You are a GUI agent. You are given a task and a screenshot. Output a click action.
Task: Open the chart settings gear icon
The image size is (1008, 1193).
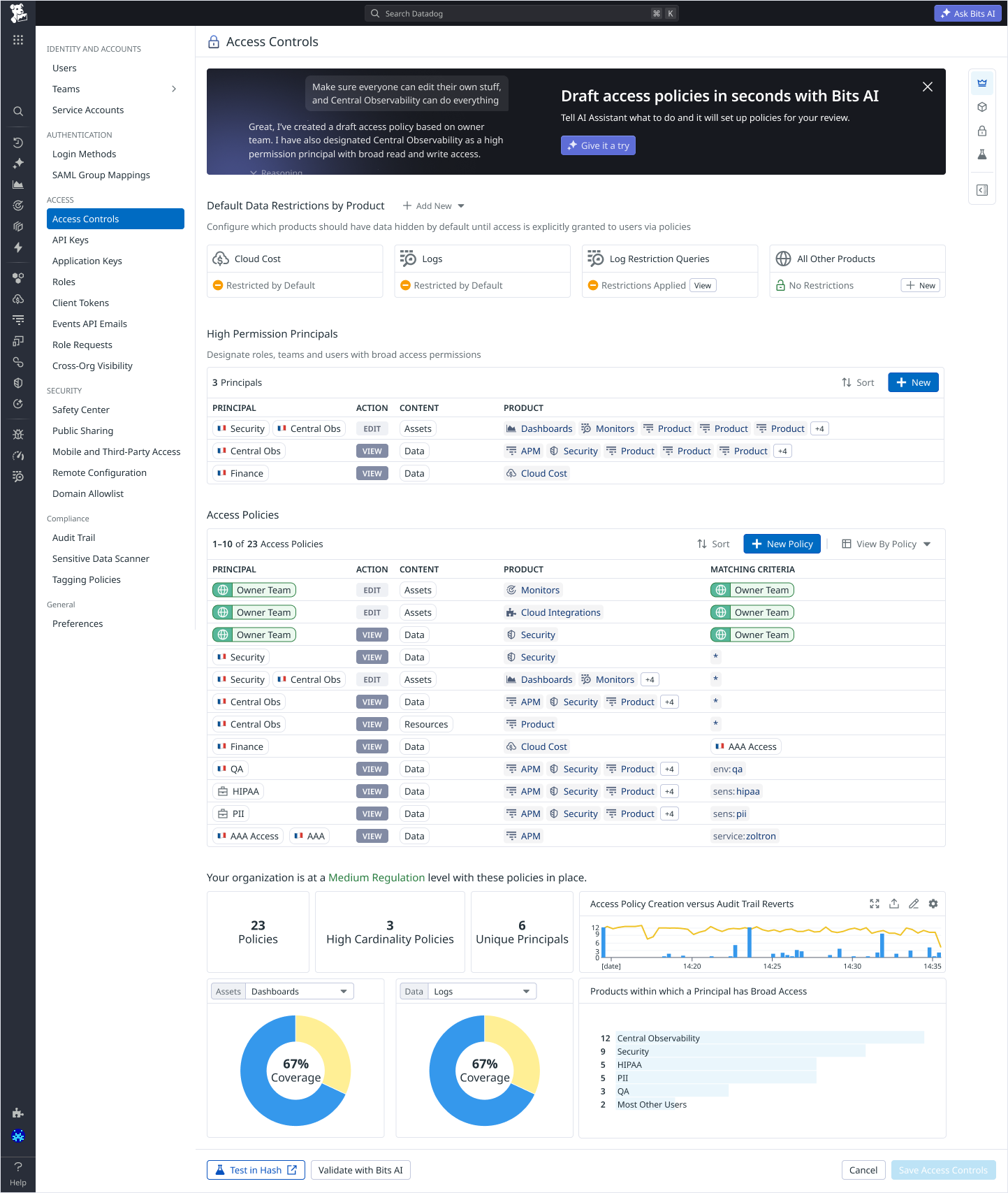[x=933, y=904]
